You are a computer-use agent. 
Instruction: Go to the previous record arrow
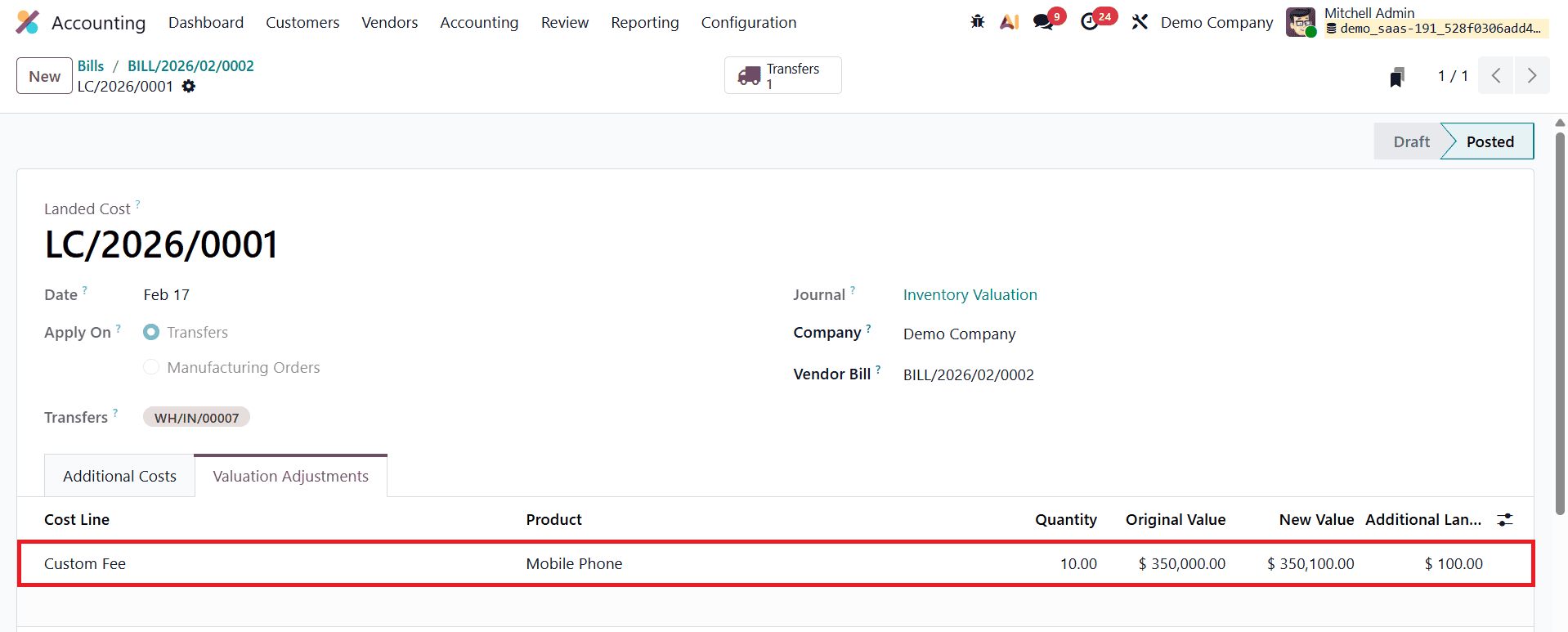[1496, 75]
